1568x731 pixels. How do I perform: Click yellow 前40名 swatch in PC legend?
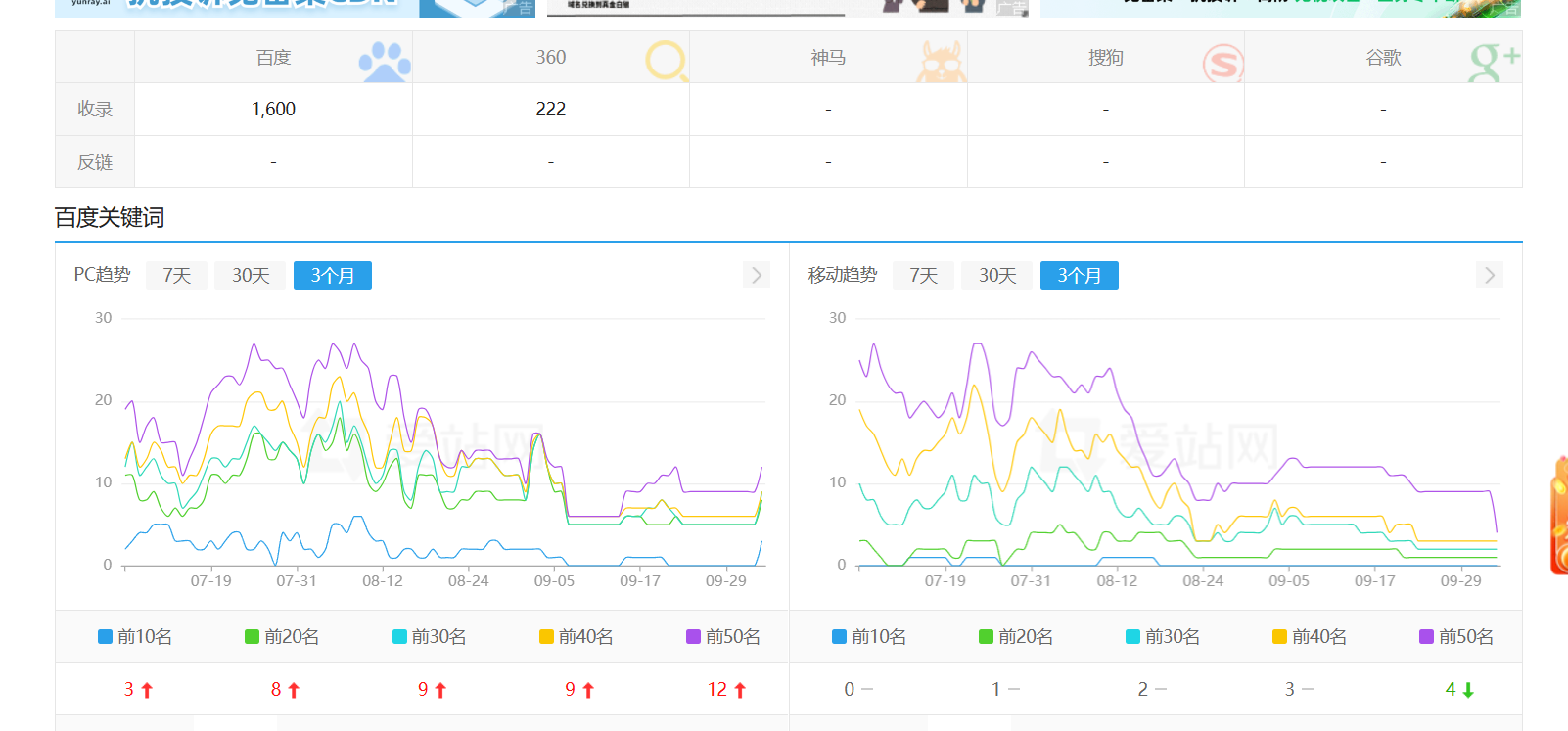[x=546, y=637]
